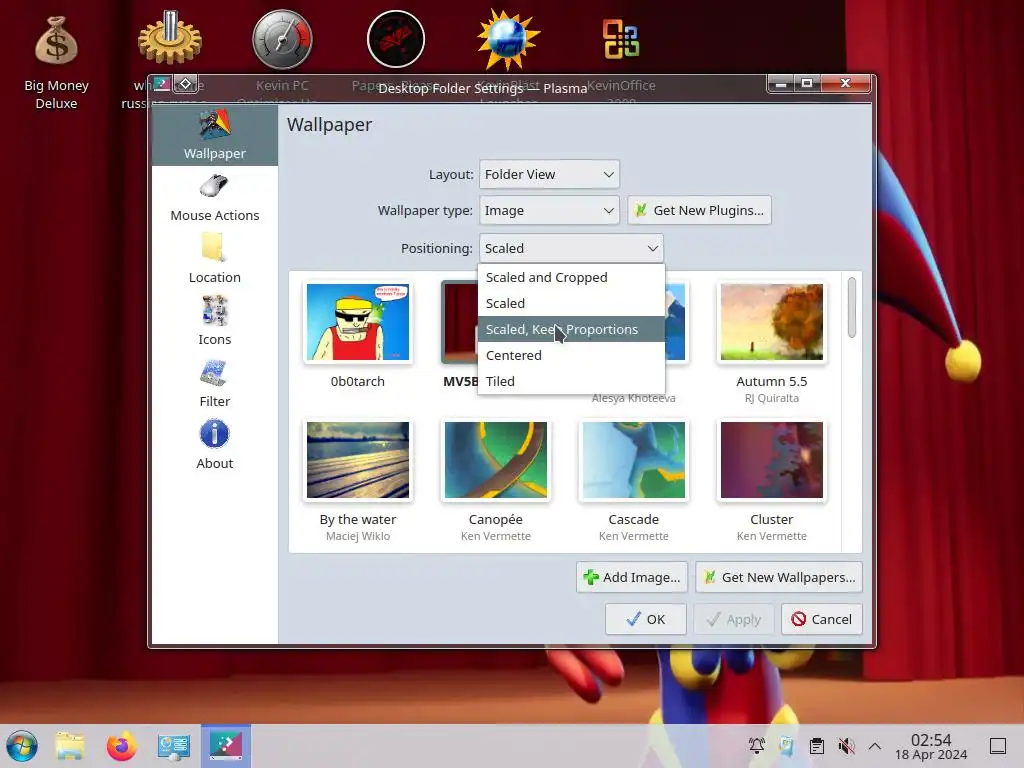Launch file manager from taskbar

[69, 746]
